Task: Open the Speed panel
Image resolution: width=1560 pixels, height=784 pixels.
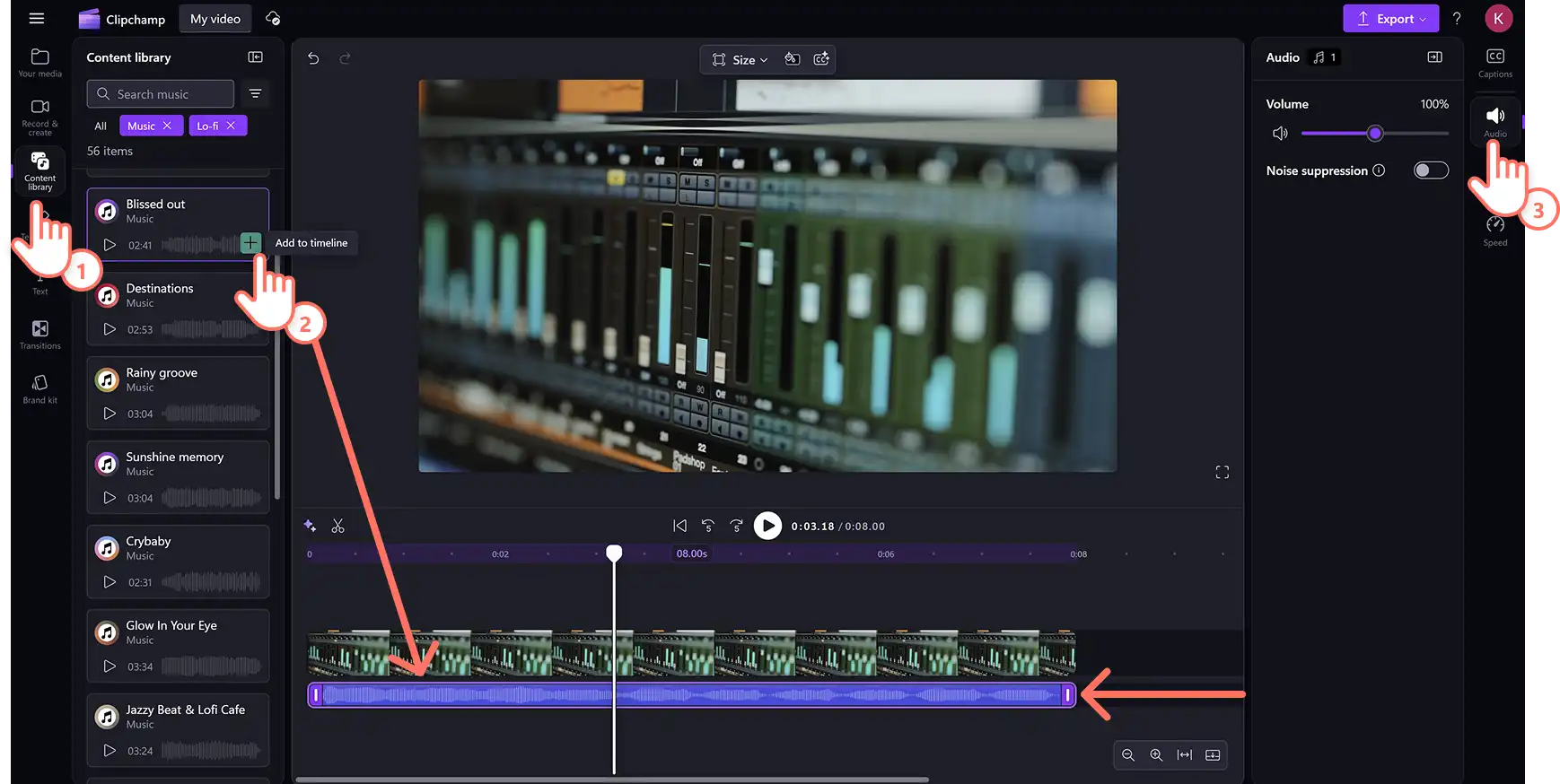Action: (x=1495, y=231)
